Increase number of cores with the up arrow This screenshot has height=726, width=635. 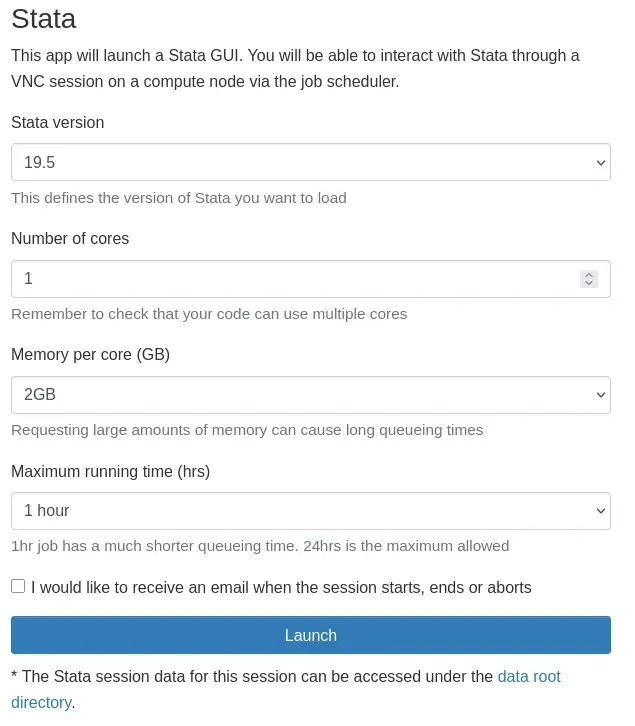point(589,275)
